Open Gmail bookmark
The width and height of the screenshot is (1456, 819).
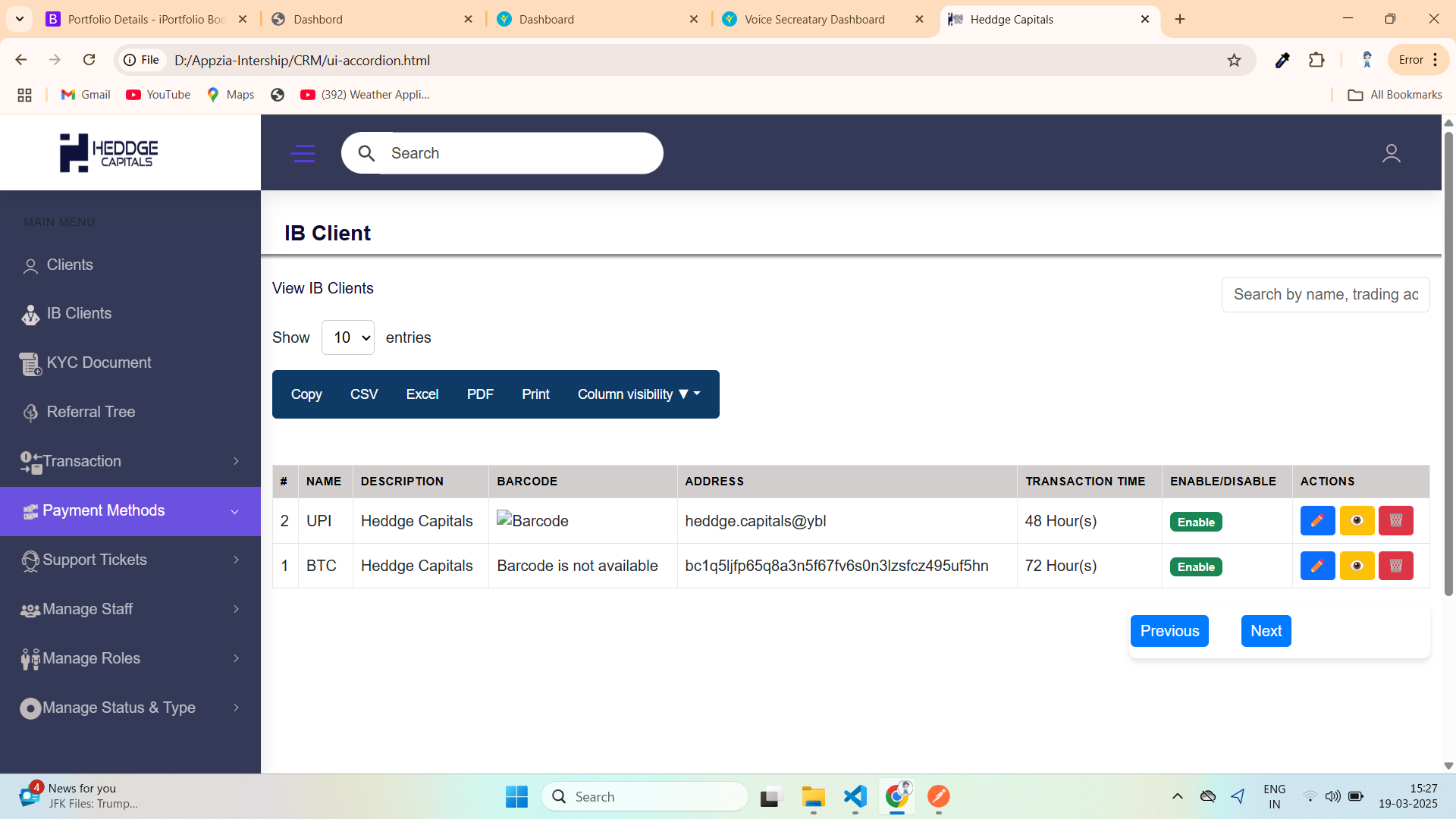86,95
